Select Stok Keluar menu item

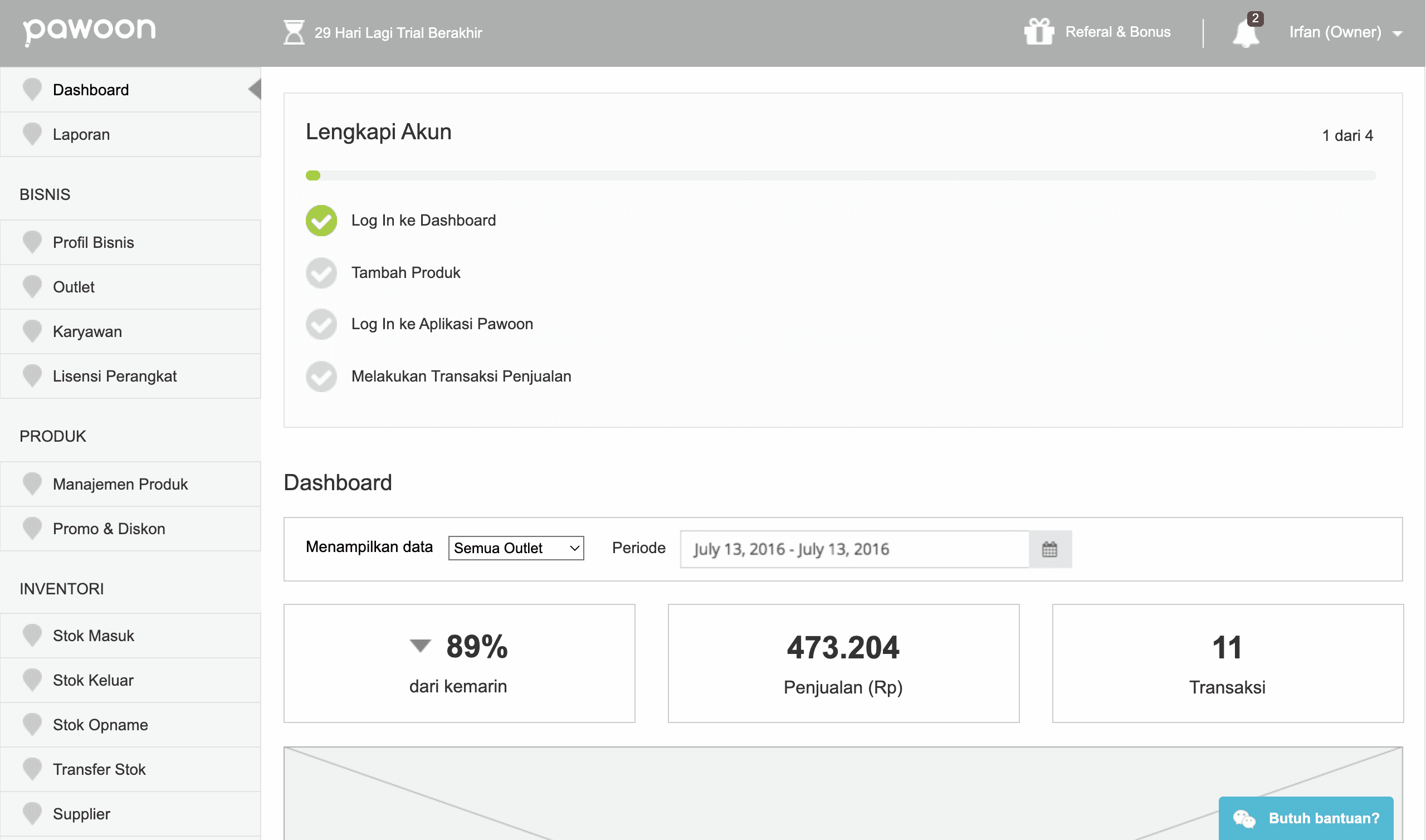(131, 681)
